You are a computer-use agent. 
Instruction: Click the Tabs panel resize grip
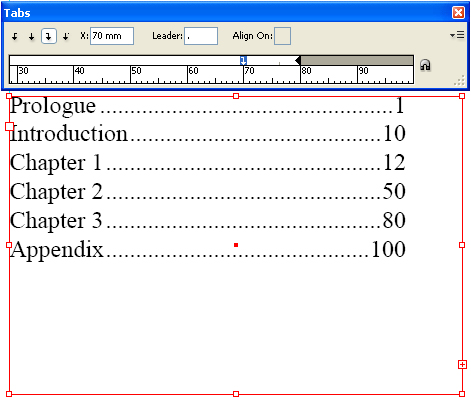[x=460, y=80]
